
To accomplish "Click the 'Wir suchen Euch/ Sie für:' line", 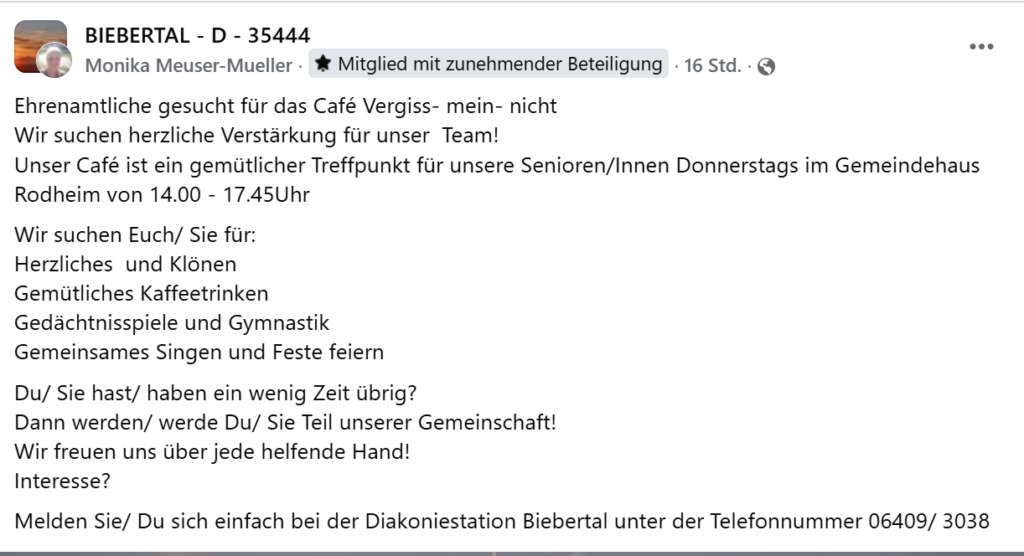I will [x=135, y=236].
